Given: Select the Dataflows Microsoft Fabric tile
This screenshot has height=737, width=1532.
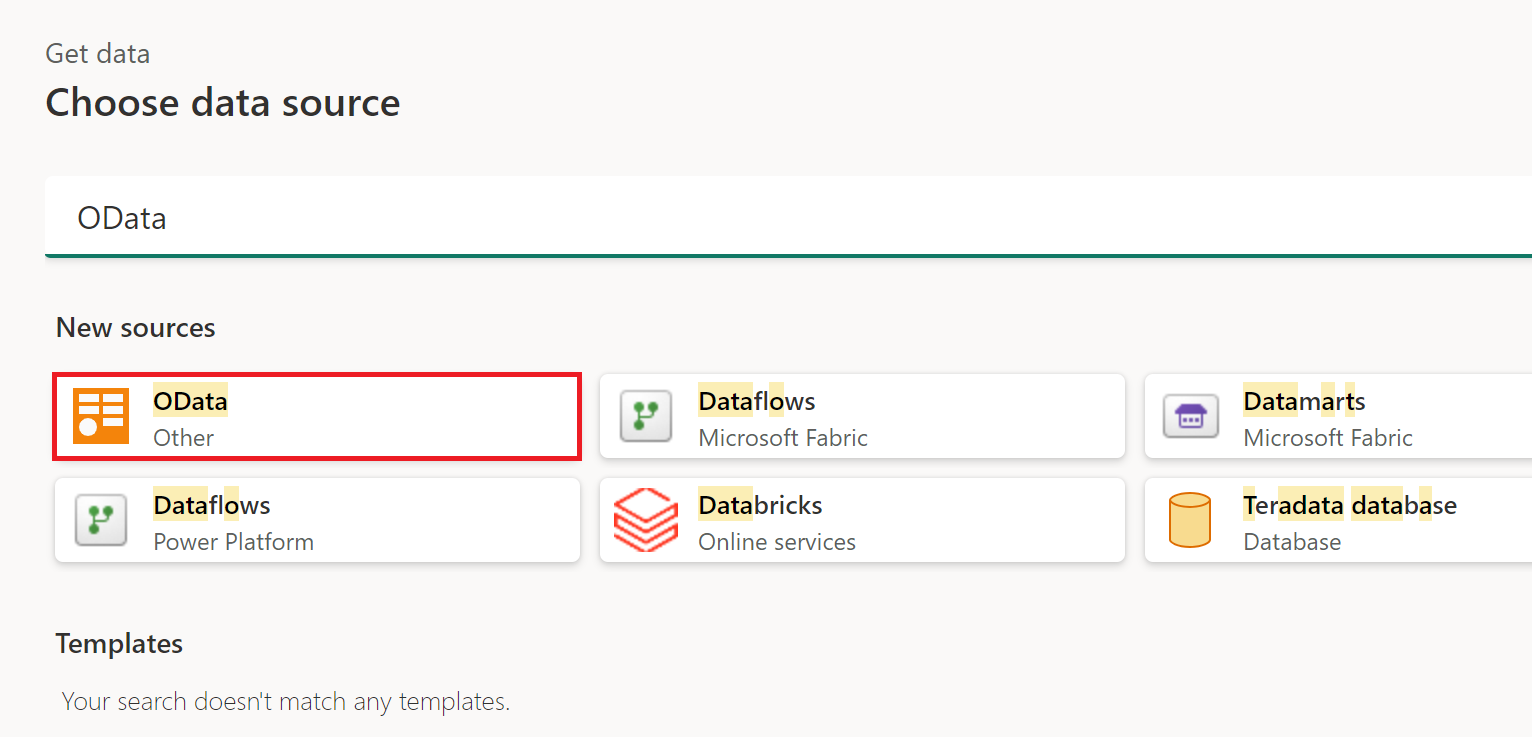Looking at the screenshot, I should click(862, 415).
